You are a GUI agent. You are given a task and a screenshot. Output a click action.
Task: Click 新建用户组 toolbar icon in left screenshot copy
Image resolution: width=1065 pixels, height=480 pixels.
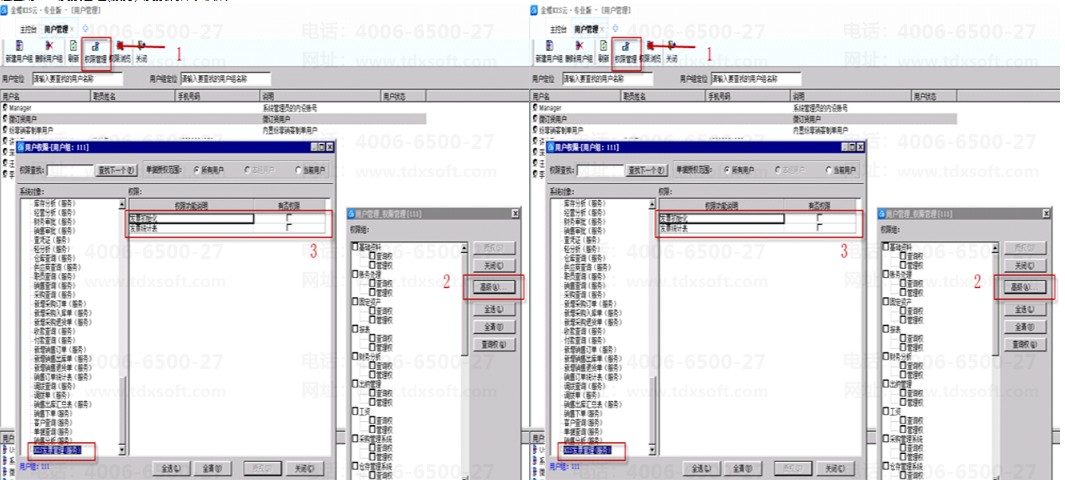point(19,52)
